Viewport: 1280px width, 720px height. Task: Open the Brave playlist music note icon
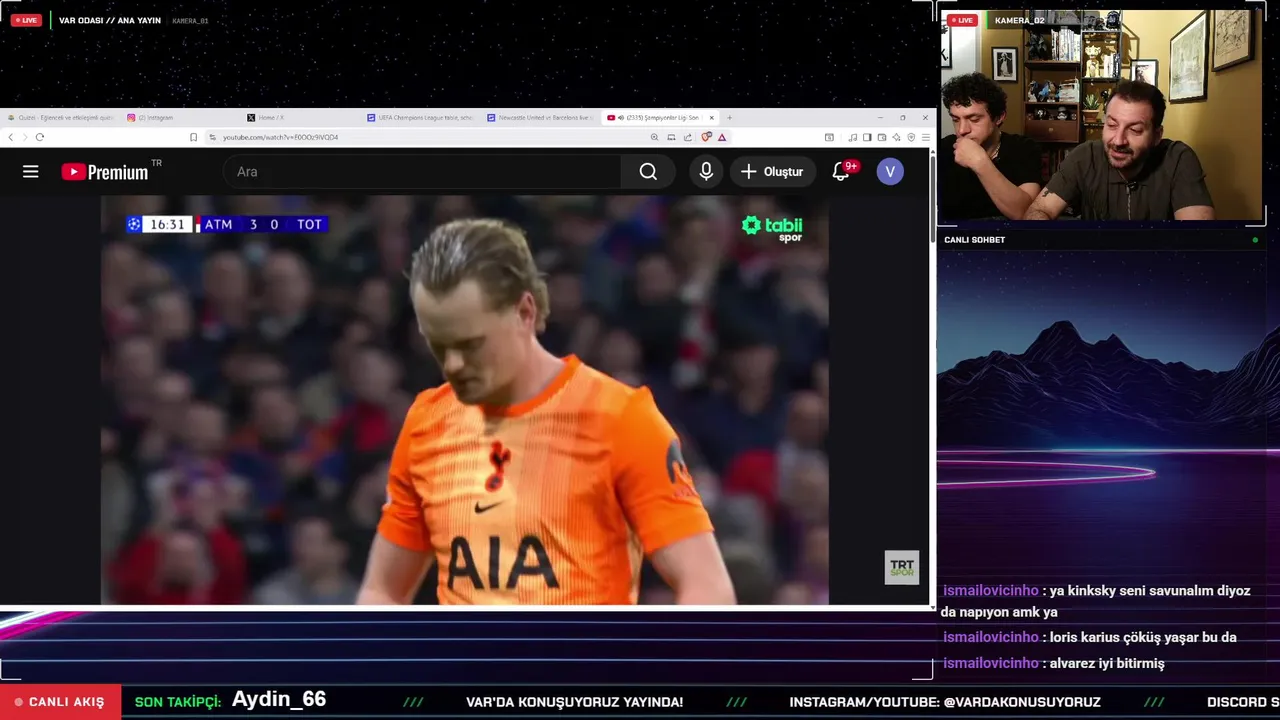(852, 137)
